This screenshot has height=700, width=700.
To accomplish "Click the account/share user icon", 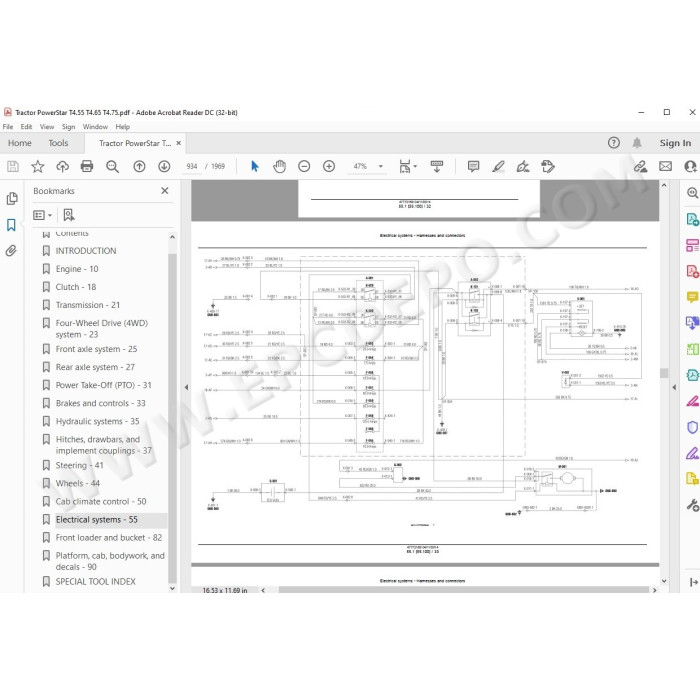I will pos(691,167).
